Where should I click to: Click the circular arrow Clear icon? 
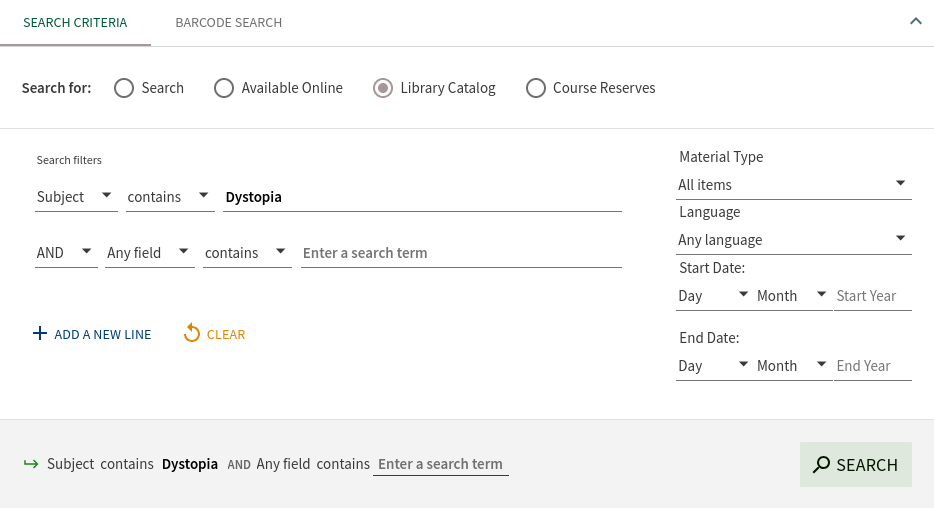tap(192, 334)
